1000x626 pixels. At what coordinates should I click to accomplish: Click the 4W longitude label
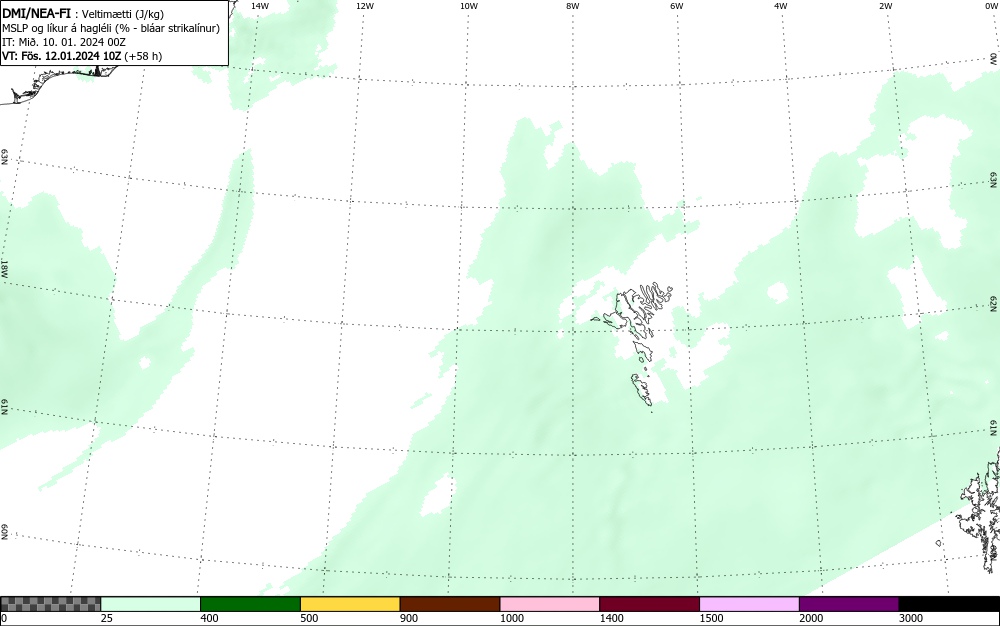pos(781,6)
